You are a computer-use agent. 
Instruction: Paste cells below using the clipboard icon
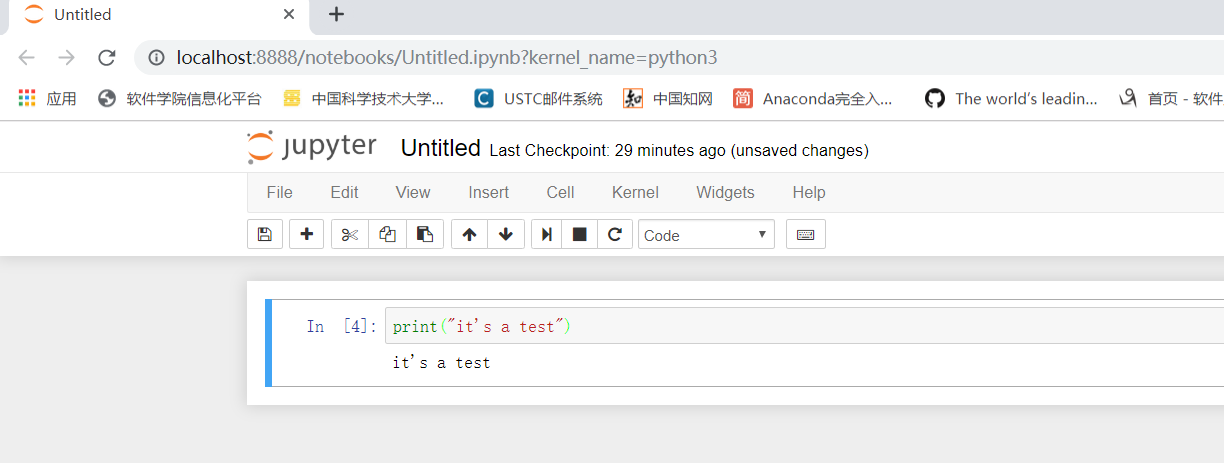pos(425,234)
